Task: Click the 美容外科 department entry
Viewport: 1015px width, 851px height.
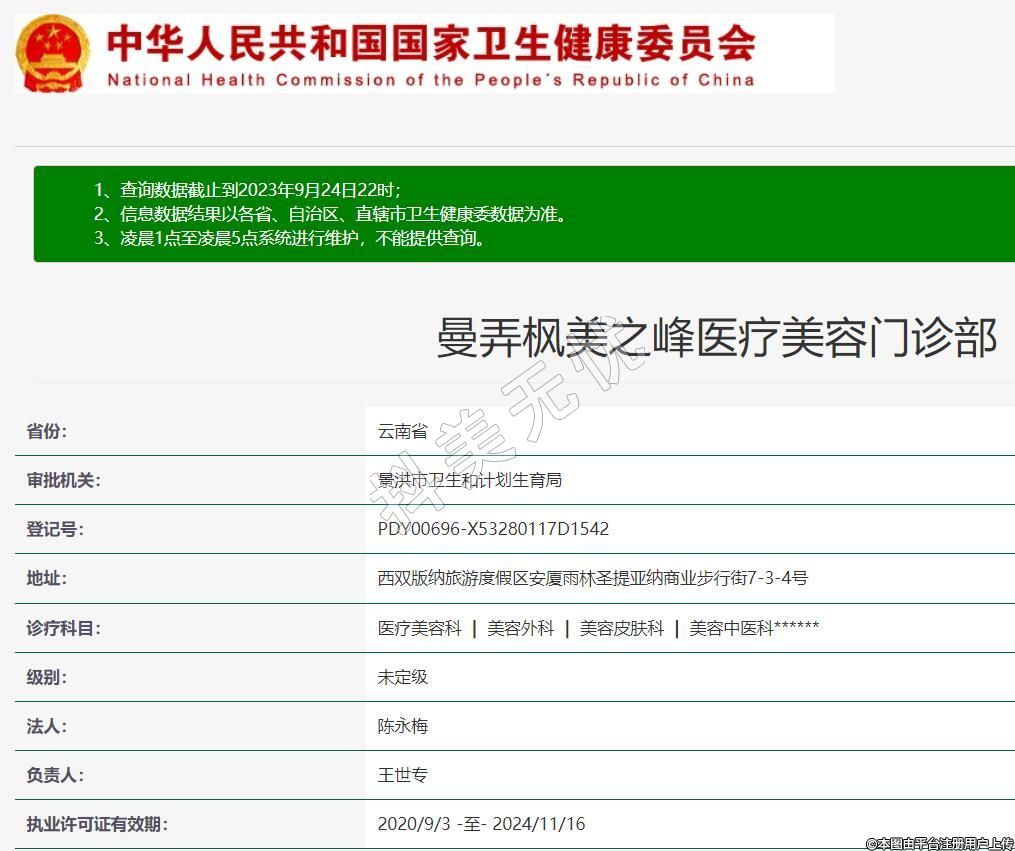Action: pos(520,628)
